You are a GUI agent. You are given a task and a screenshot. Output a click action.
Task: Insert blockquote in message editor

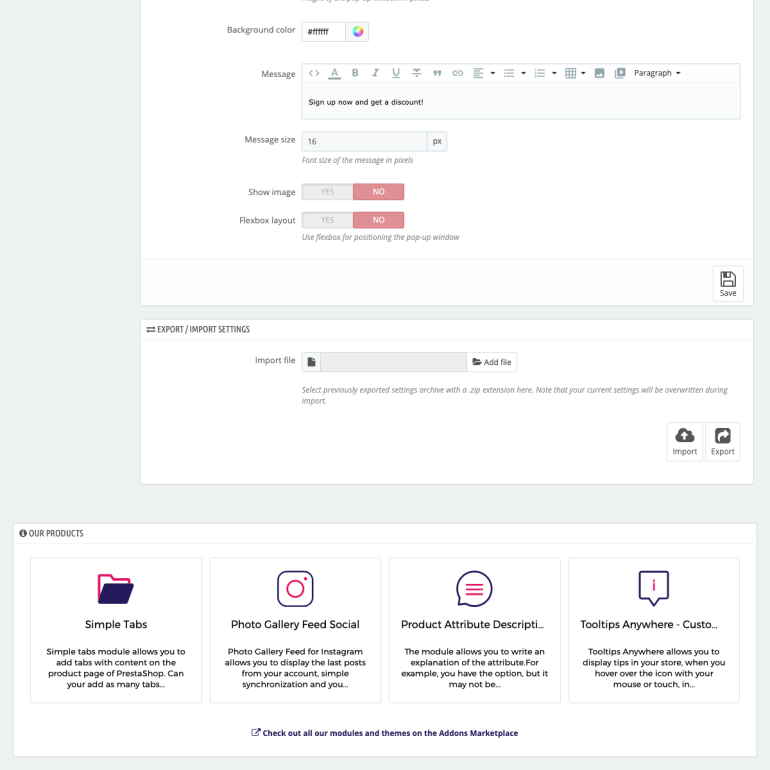point(437,73)
